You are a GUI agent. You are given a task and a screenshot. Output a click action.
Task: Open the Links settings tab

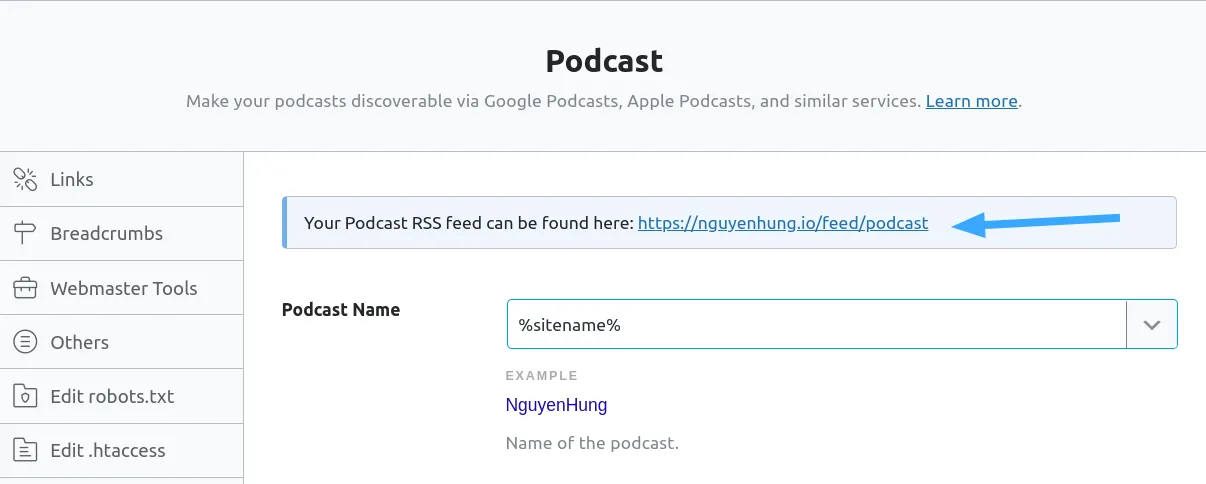(121, 180)
